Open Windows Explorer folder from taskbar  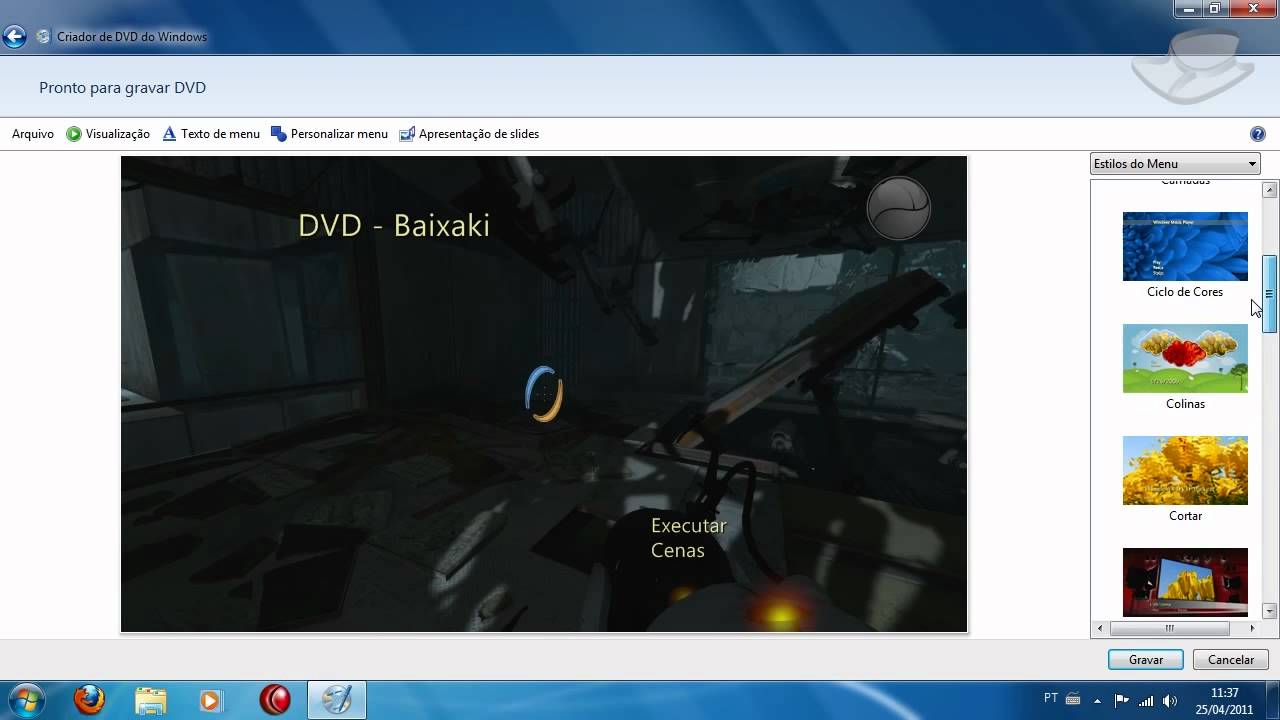(x=151, y=700)
